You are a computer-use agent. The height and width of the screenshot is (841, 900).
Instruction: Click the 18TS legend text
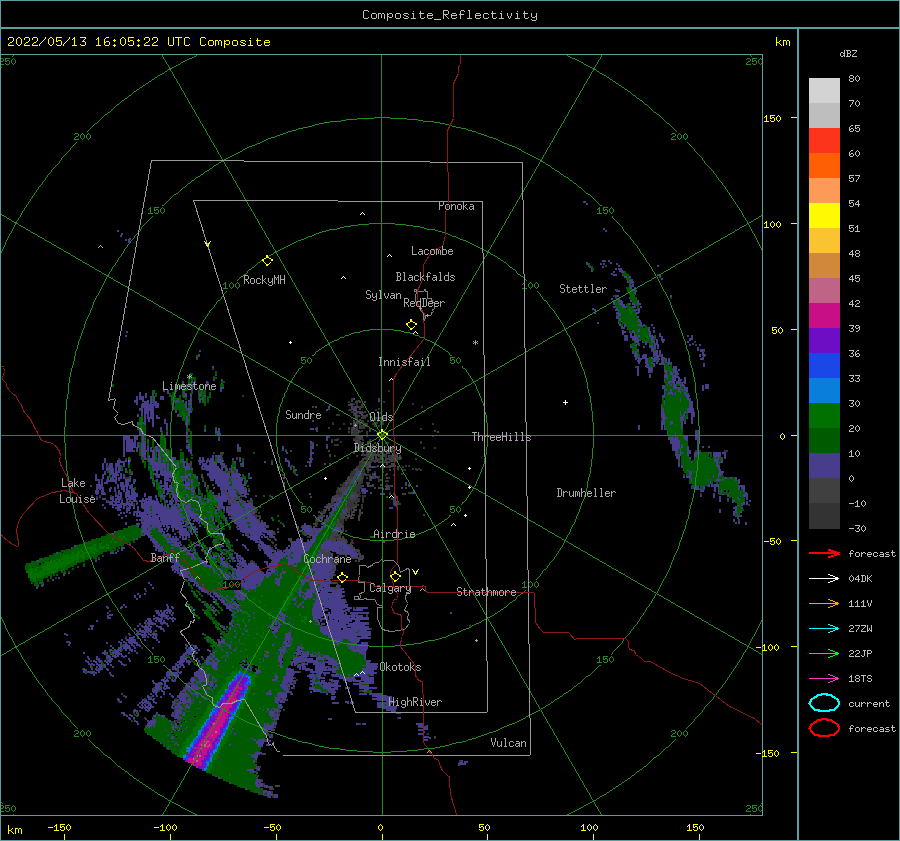(x=860, y=679)
